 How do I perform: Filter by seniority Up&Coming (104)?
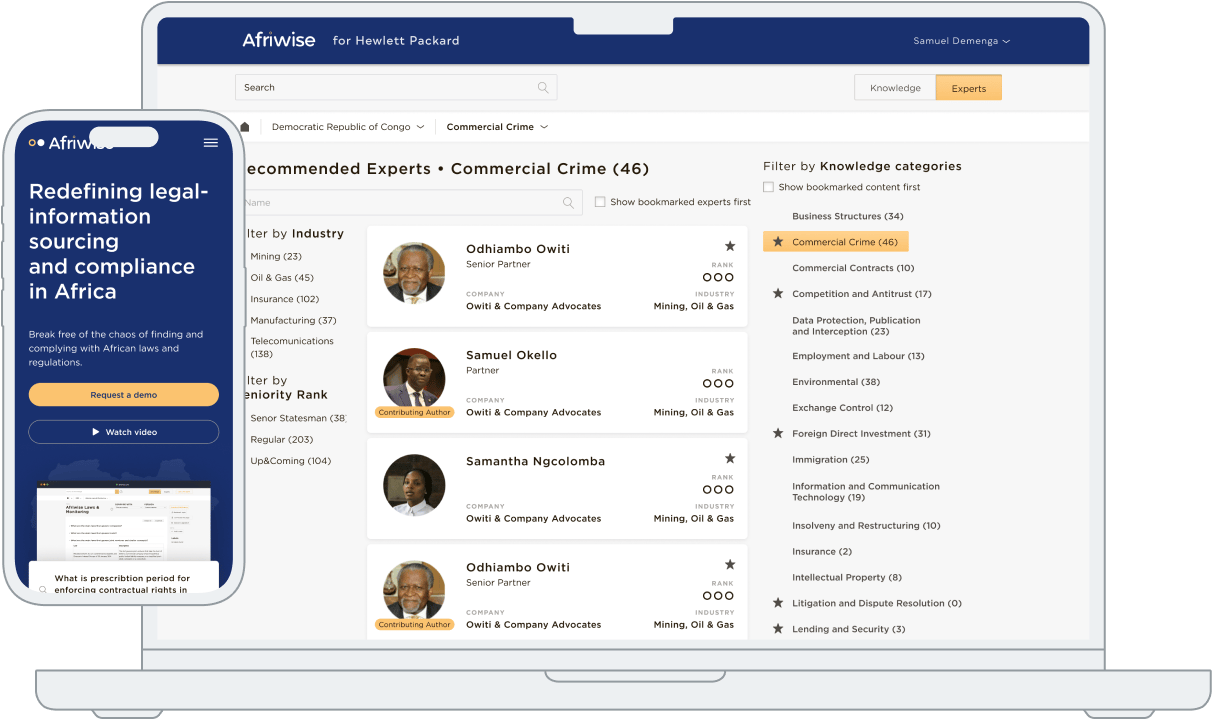[x=291, y=461]
